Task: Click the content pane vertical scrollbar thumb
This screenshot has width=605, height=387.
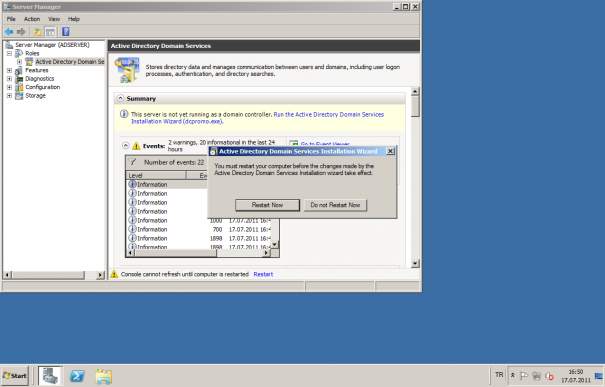Action: (x=415, y=106)
